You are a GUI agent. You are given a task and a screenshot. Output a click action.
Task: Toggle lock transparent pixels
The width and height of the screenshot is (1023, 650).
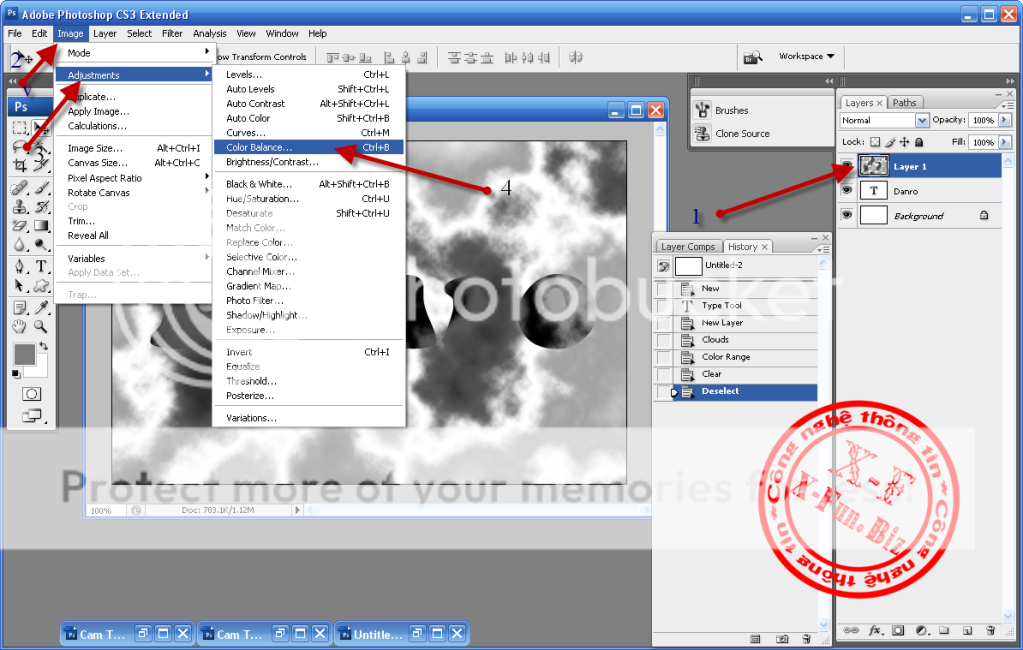coord(875,142)
